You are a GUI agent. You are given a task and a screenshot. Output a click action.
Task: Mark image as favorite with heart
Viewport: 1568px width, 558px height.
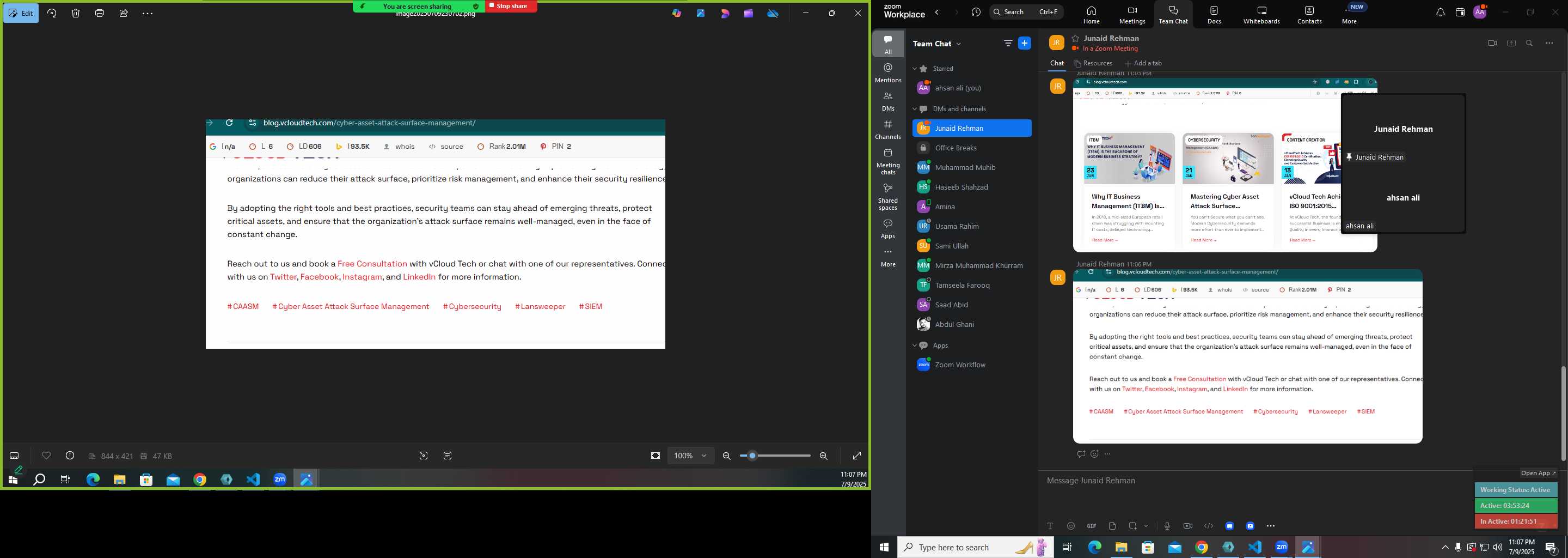46,456
